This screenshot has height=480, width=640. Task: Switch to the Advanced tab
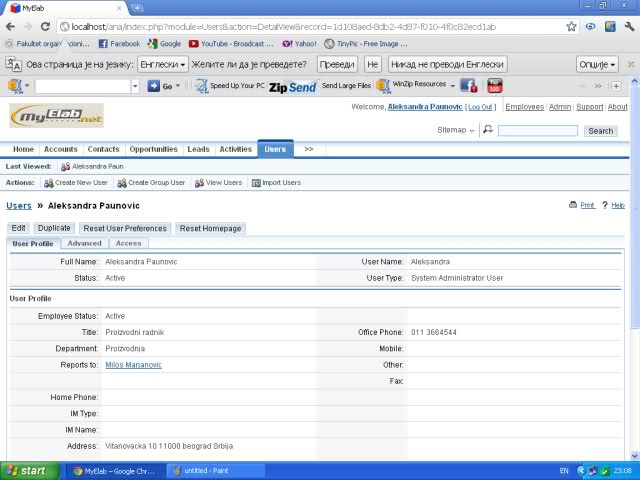click(x=84, y=243)
